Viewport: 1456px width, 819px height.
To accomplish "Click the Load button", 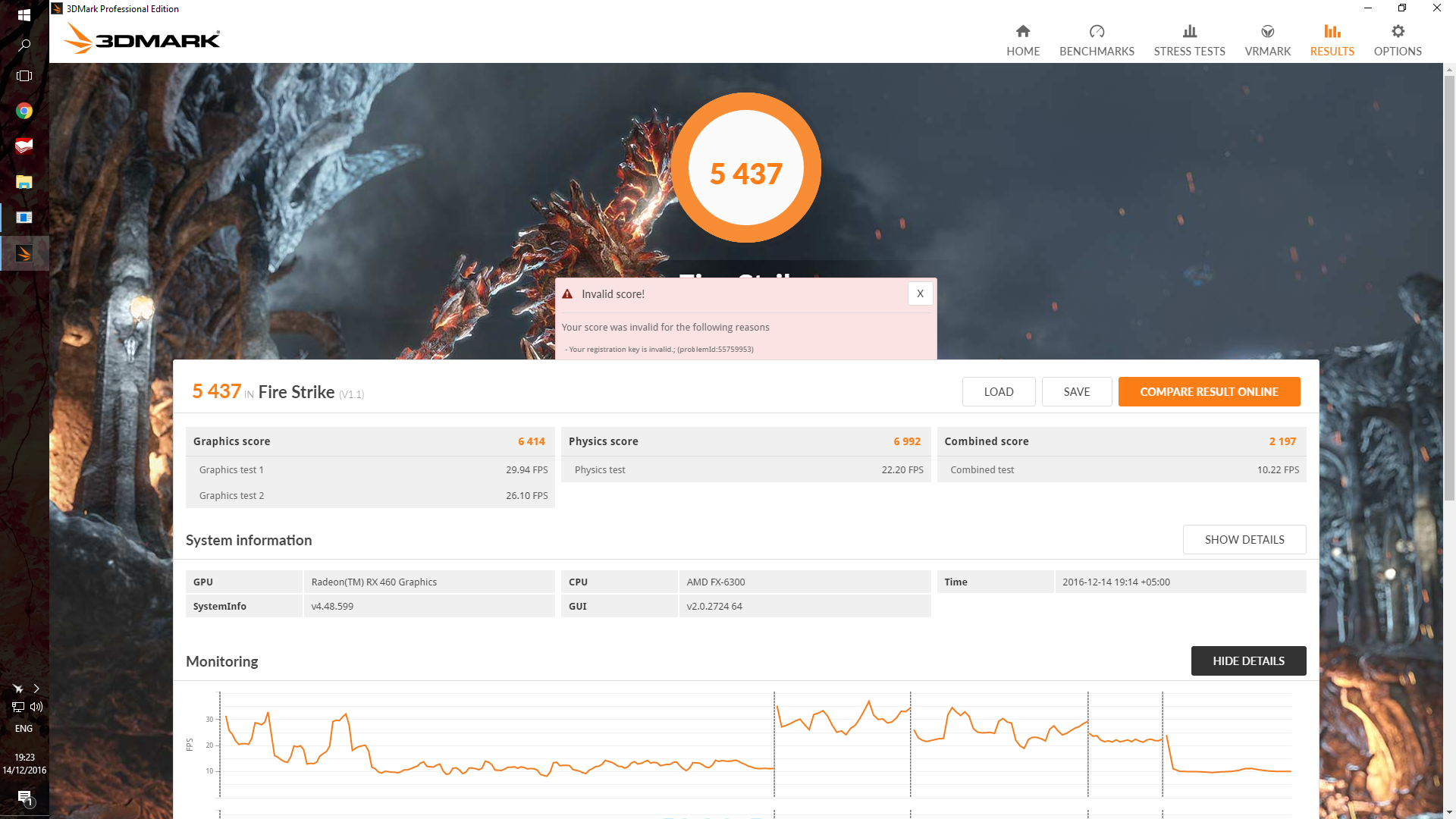I will click(998, 391).
